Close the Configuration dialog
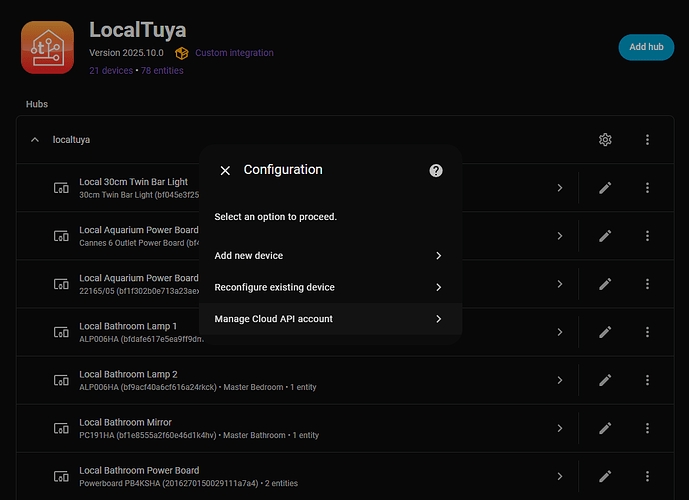The width and height of the screenshot is (689, 500). (x=225, y=171)
